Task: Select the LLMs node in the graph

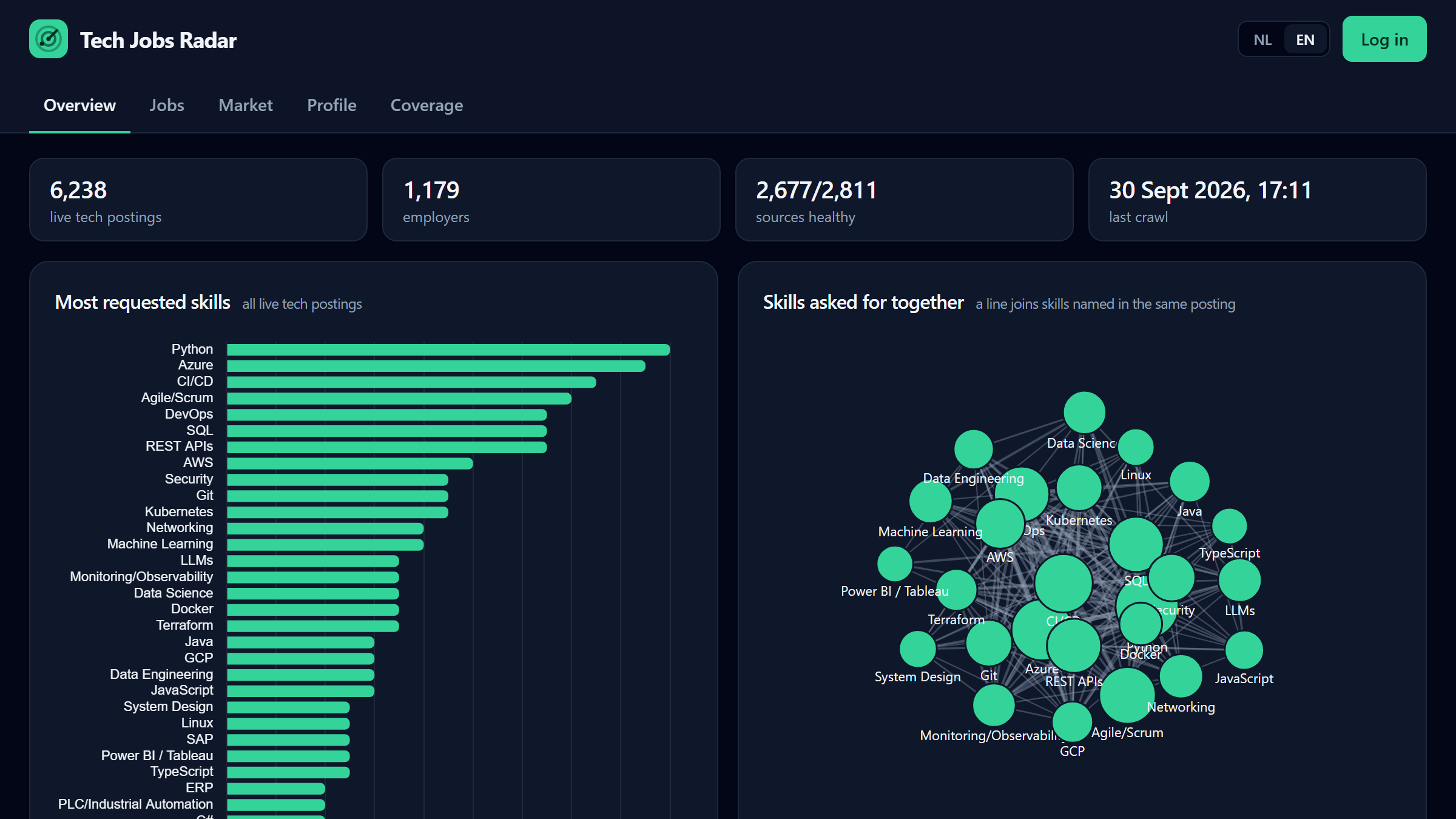Action: click(1240, 581)
